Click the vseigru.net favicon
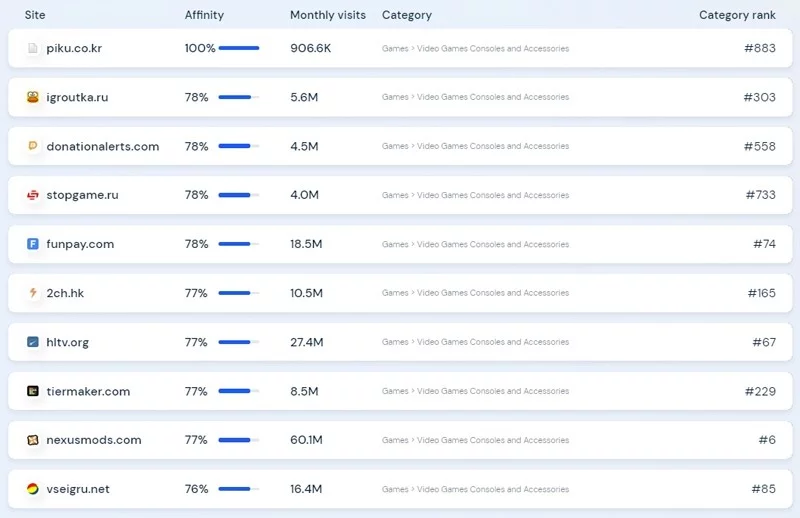 pos(33,489)
